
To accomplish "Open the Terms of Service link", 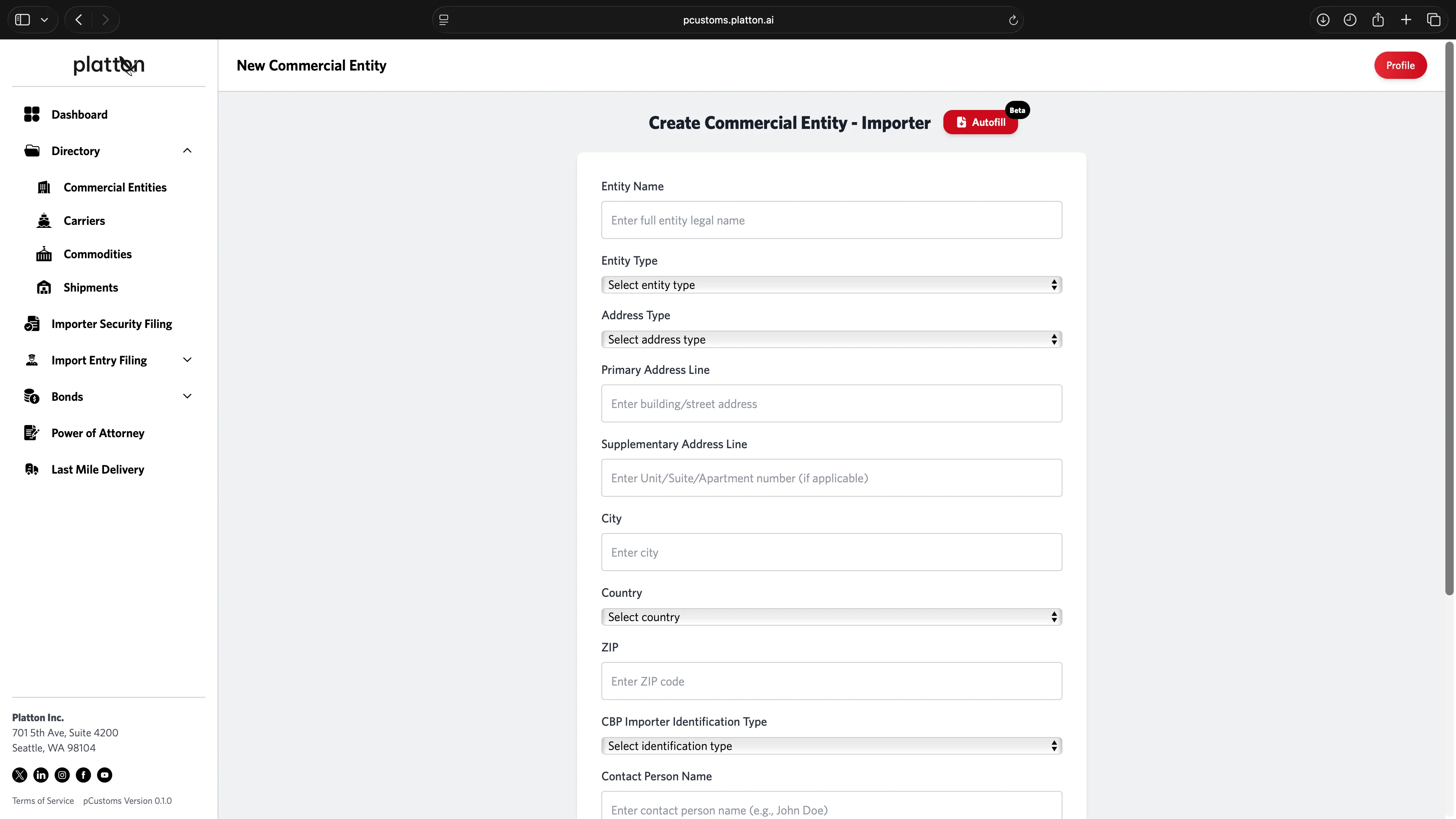I will pos(43,800).
